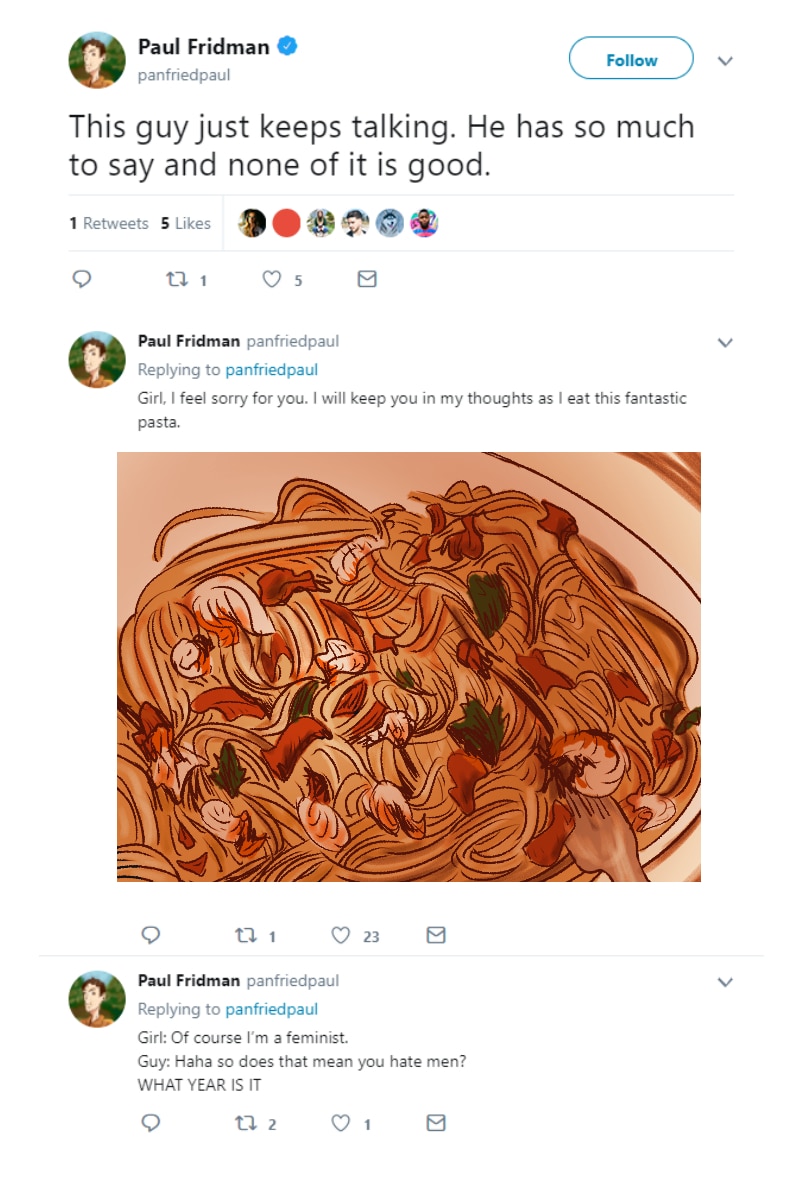Like the feminist conversation tweet
The width and height of the screenshot is (800, 1200).
tap(341, 1123)
